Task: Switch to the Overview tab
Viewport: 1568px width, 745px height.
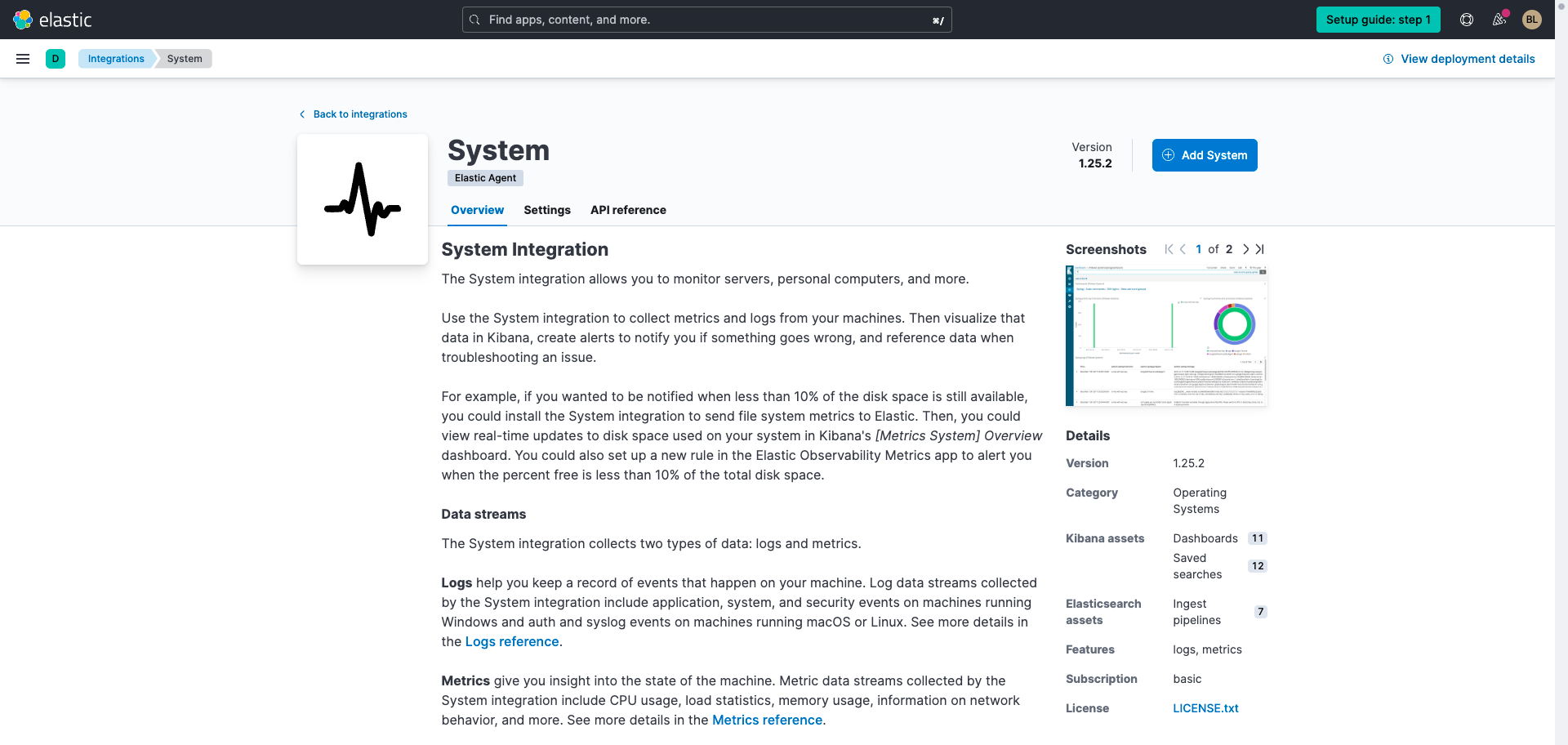Action: click(x=477, y=210)
